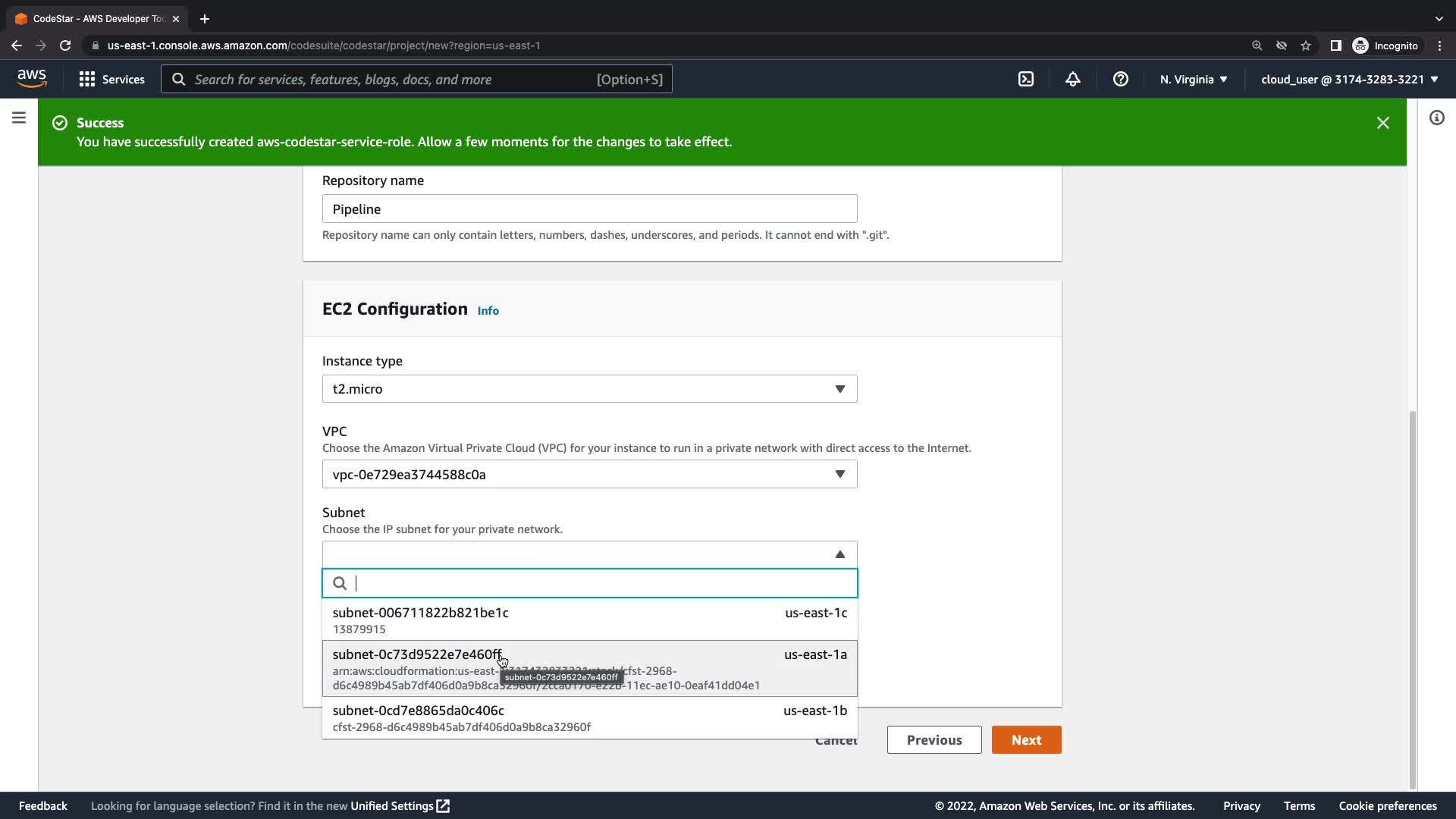Focus the subnet search field

[599, 583]
